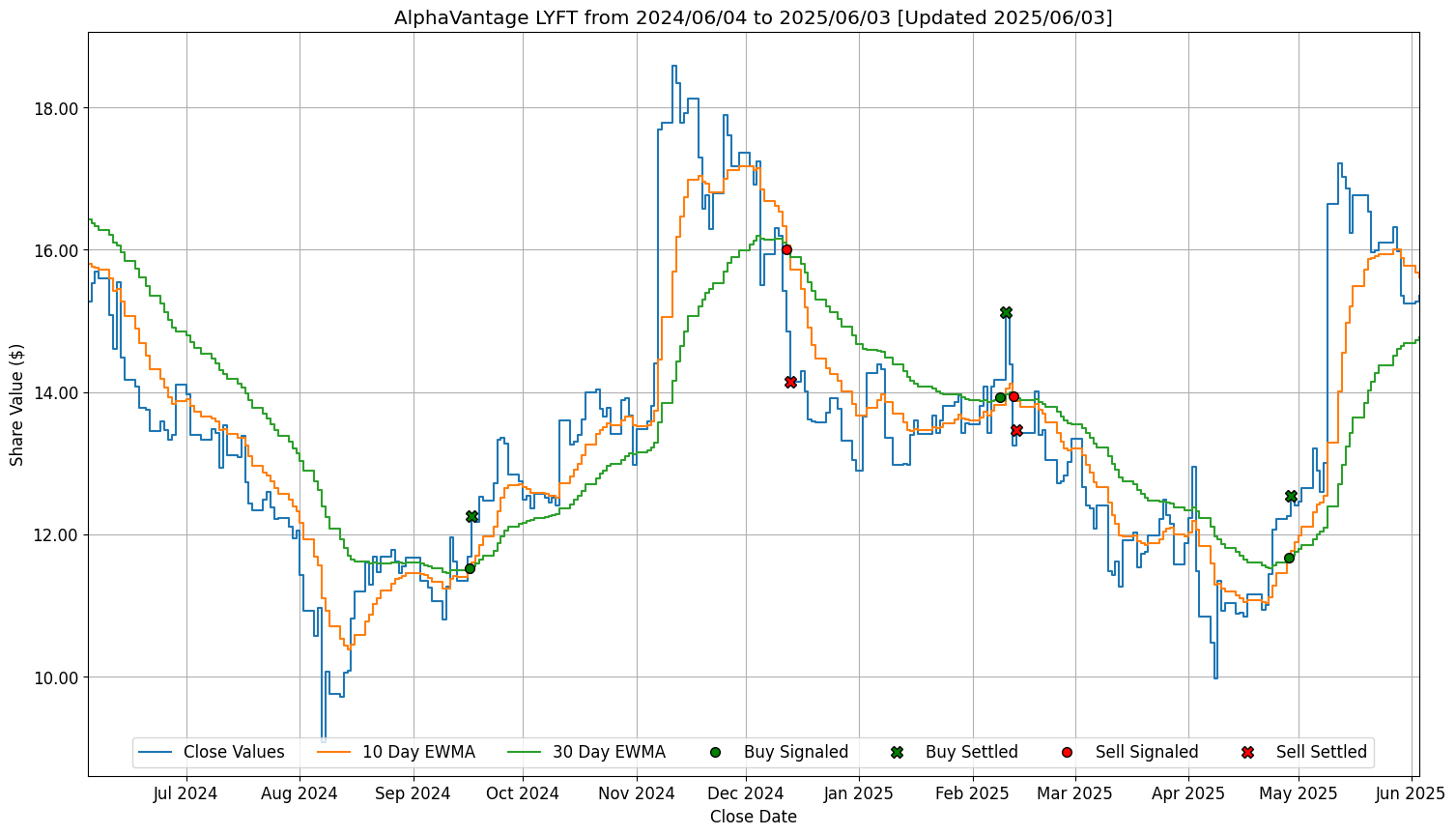
Task: Select the '30 Day EWMA' legend label
Action: 609,752
